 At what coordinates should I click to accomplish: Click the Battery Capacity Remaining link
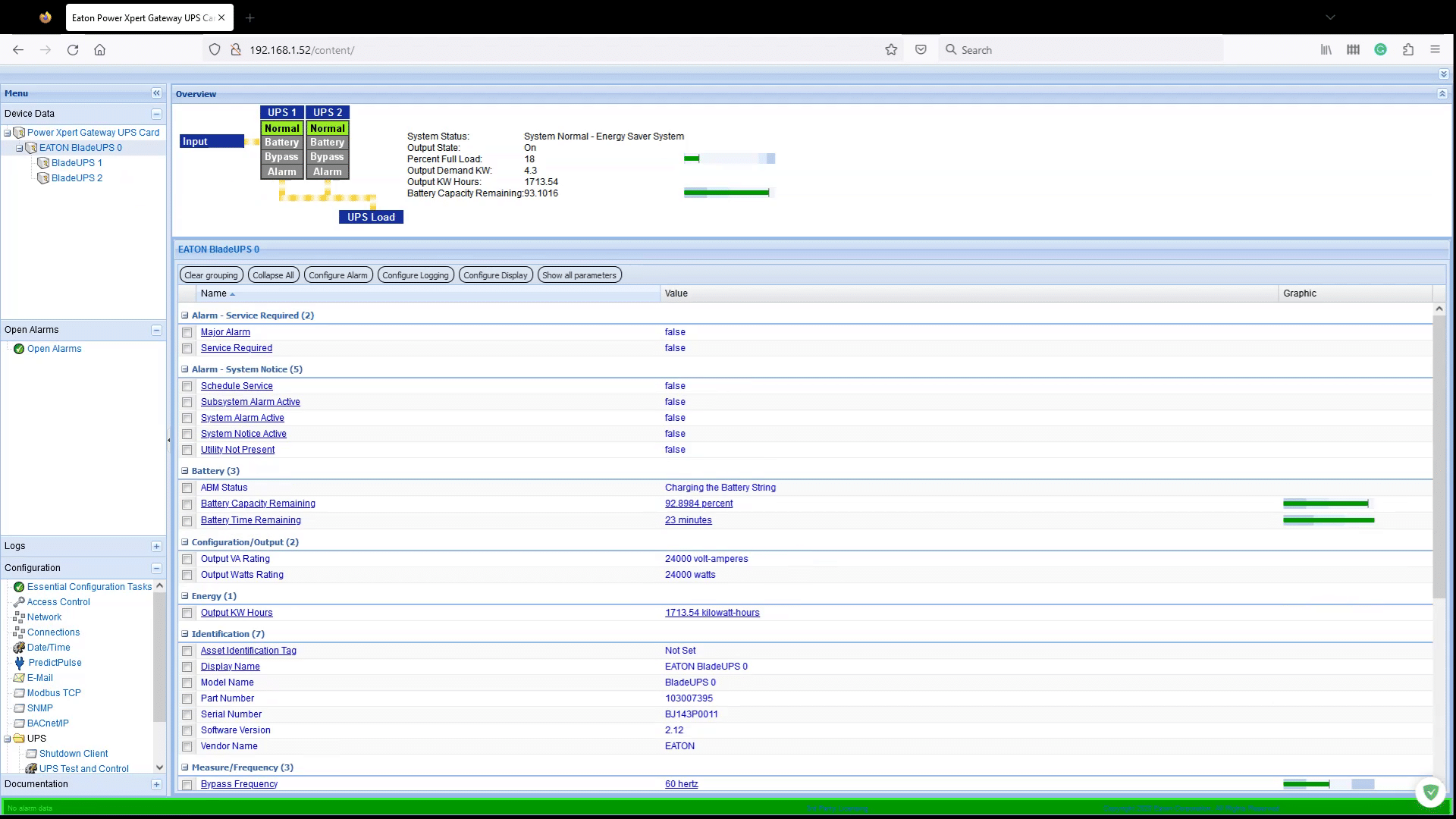pos(258,503)
